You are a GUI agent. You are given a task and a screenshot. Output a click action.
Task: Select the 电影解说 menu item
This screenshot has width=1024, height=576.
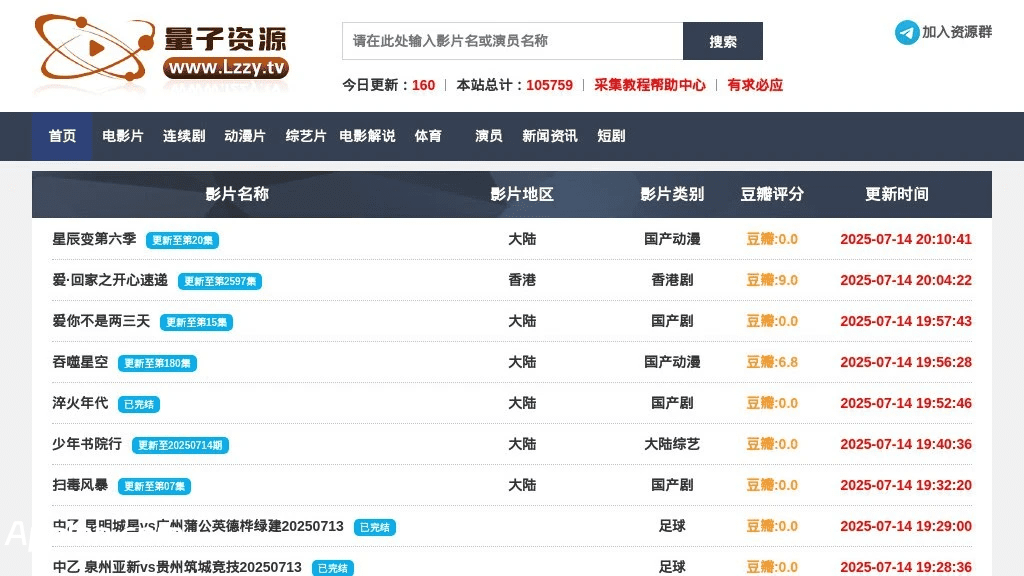[x=367, y=136]
